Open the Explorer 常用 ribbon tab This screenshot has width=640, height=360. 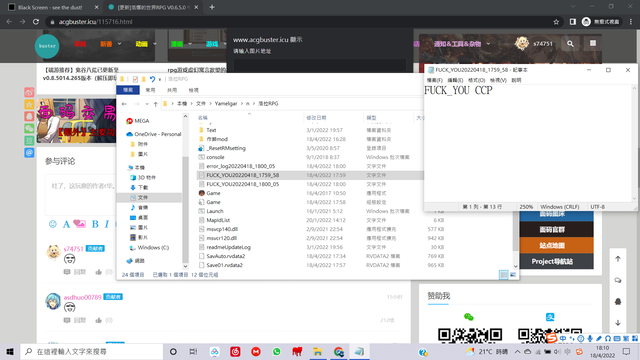[150, 90]
